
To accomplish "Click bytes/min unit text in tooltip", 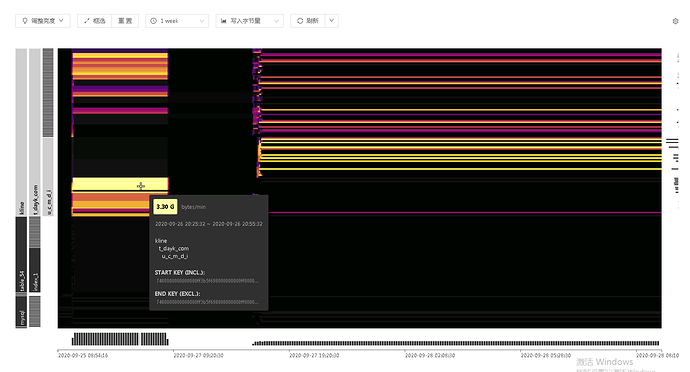I will coord(194,207).
